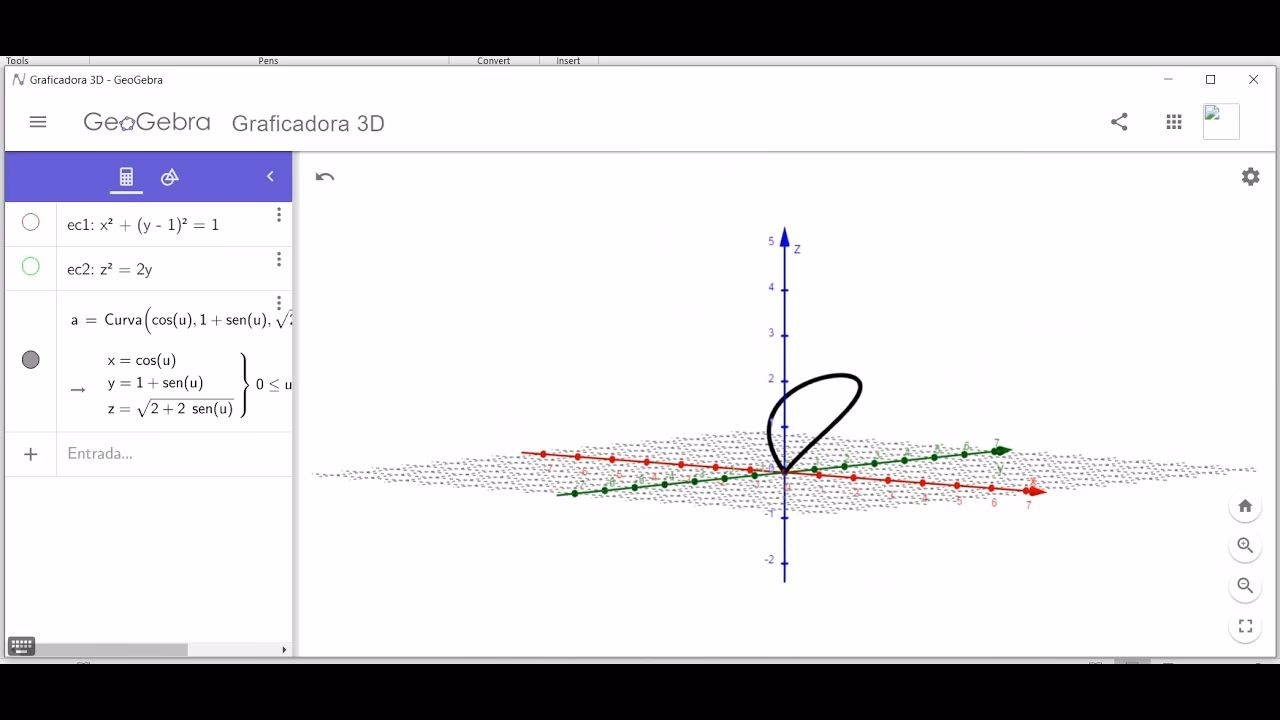Screen dimensions: 1280x720
Task: Click the Share icon
Action: point(1119,121)
